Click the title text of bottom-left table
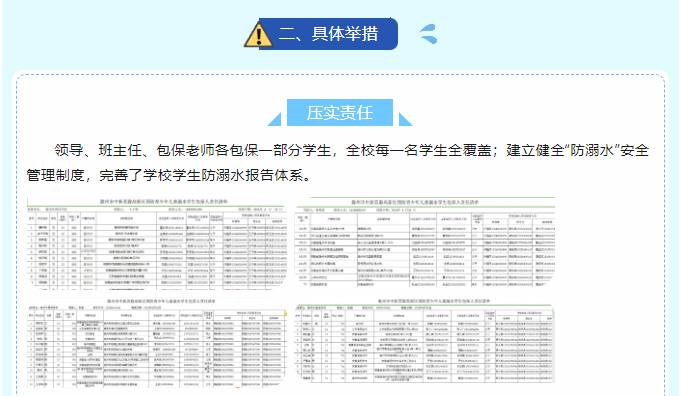Image resolution: width=681 pixels, height=396 pixels. click(162, 301)
